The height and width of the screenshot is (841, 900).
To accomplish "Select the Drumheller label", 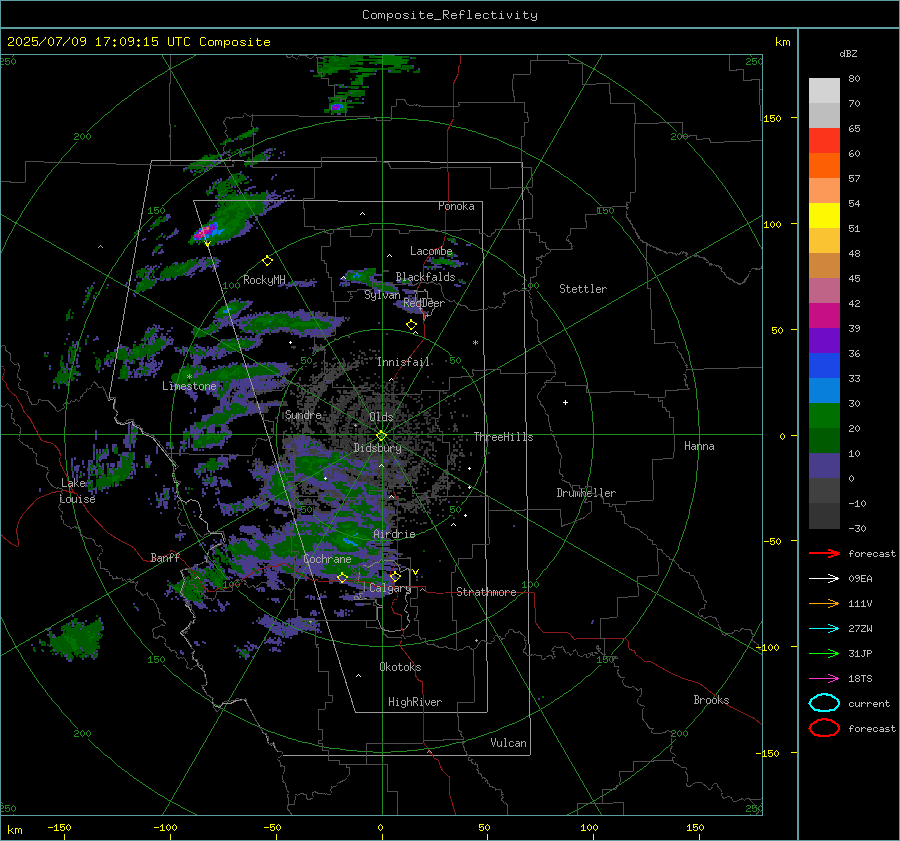I will click(586, 493).
